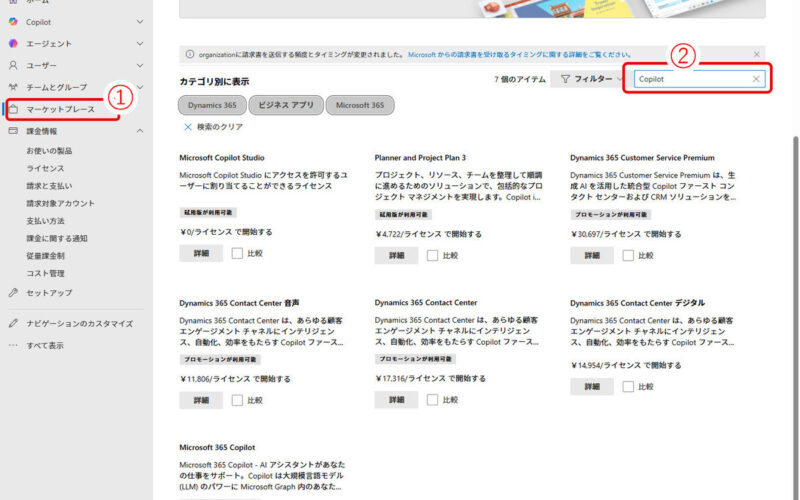Click the ユーザー person icon
800x500 pixels.
point(13,65)
